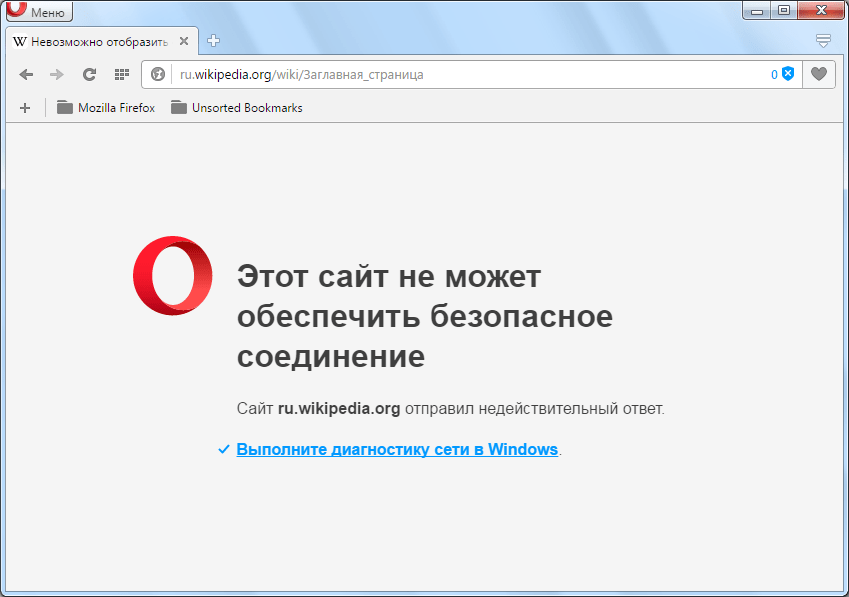This screenshot has width=849, height=597.
Task: Expand the Unsorted Bookmarks folder
Action: (236, 108)
